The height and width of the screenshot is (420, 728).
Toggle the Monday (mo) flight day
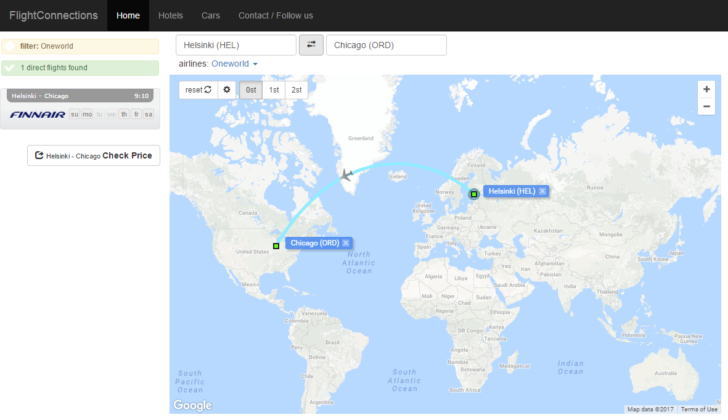pos(87,114)
